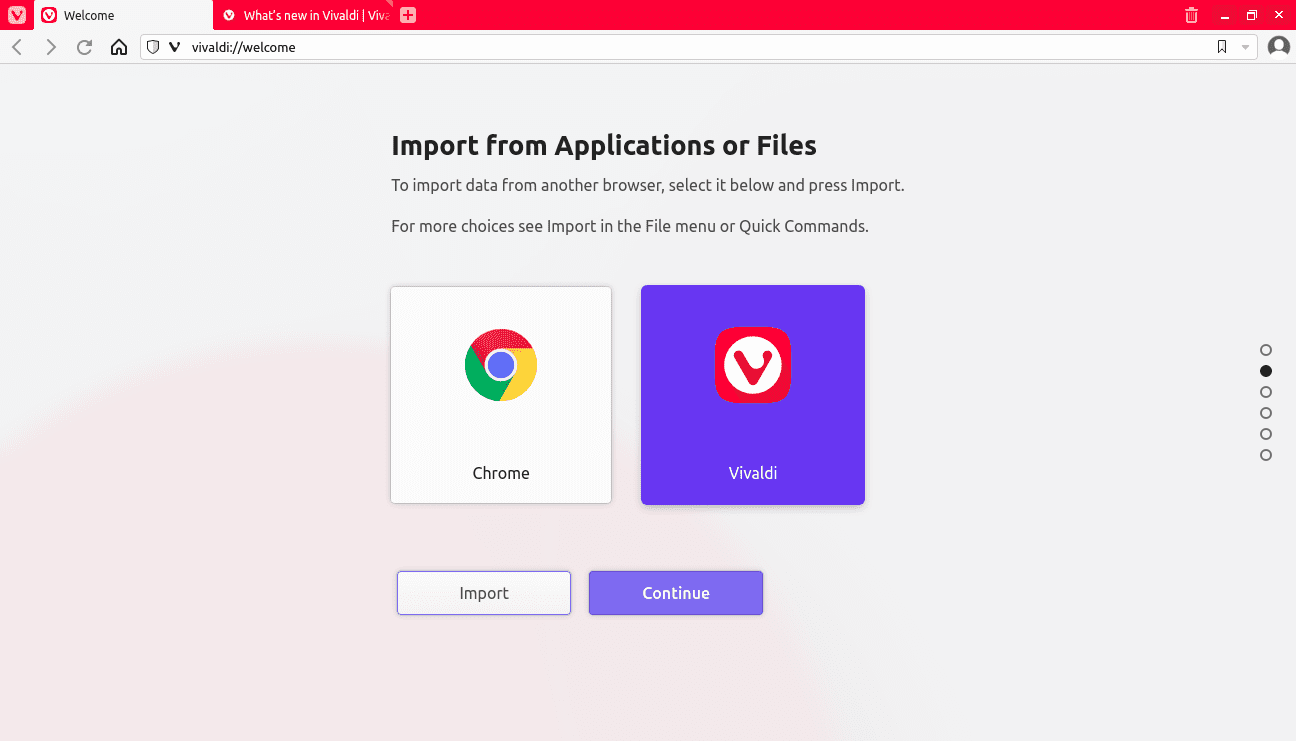Bookmark the page with the flag icon
The image size is (1296, 741).
pos(1222,46)
